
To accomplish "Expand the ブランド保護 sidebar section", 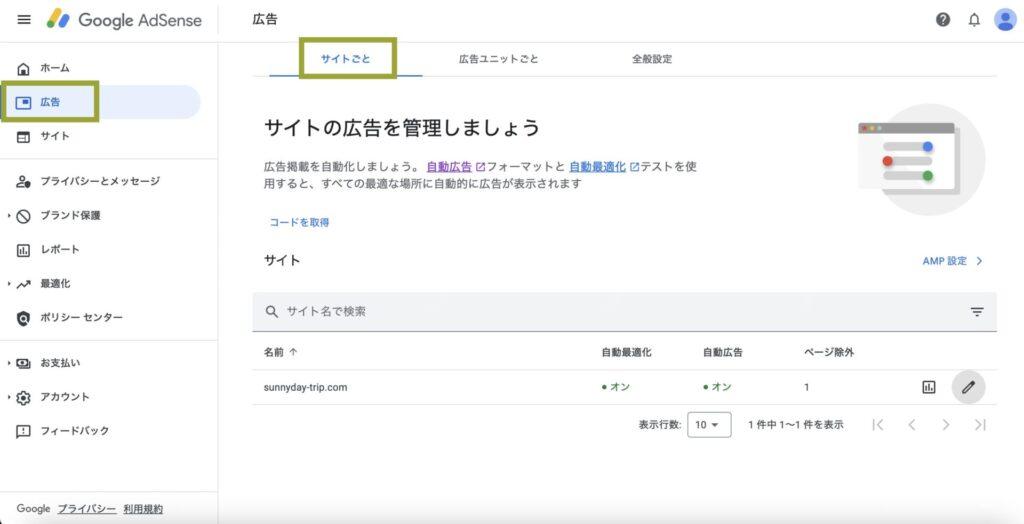I will click(x=9, y=216).
